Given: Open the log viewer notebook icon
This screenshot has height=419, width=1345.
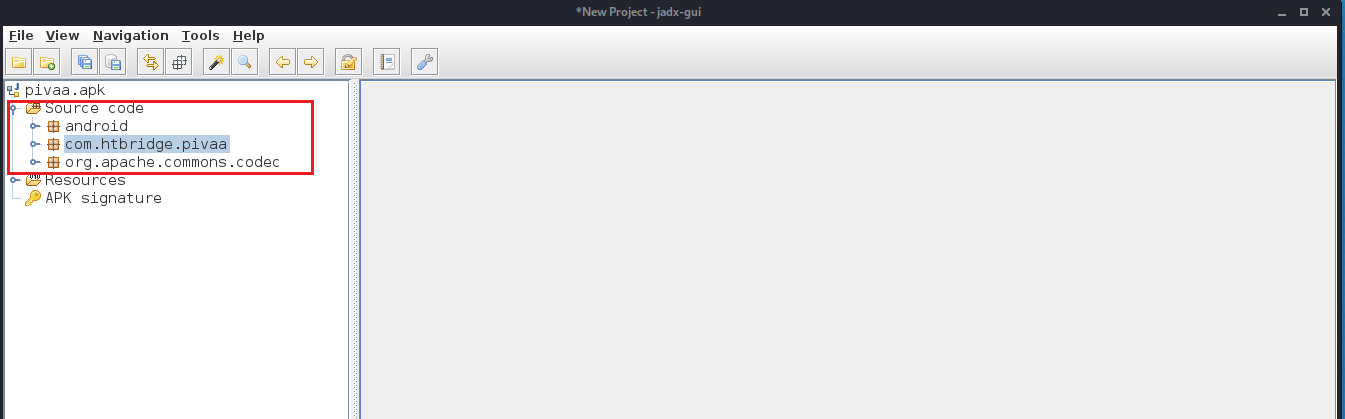Looking at the screenshot, I should [x=387, y=62].
